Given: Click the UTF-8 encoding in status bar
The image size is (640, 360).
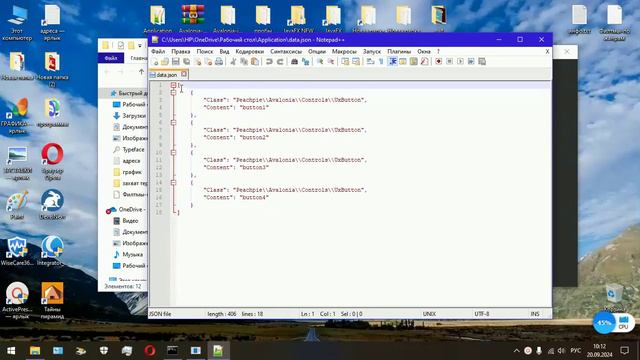Looking at the screenshot, I should point(482,314).
